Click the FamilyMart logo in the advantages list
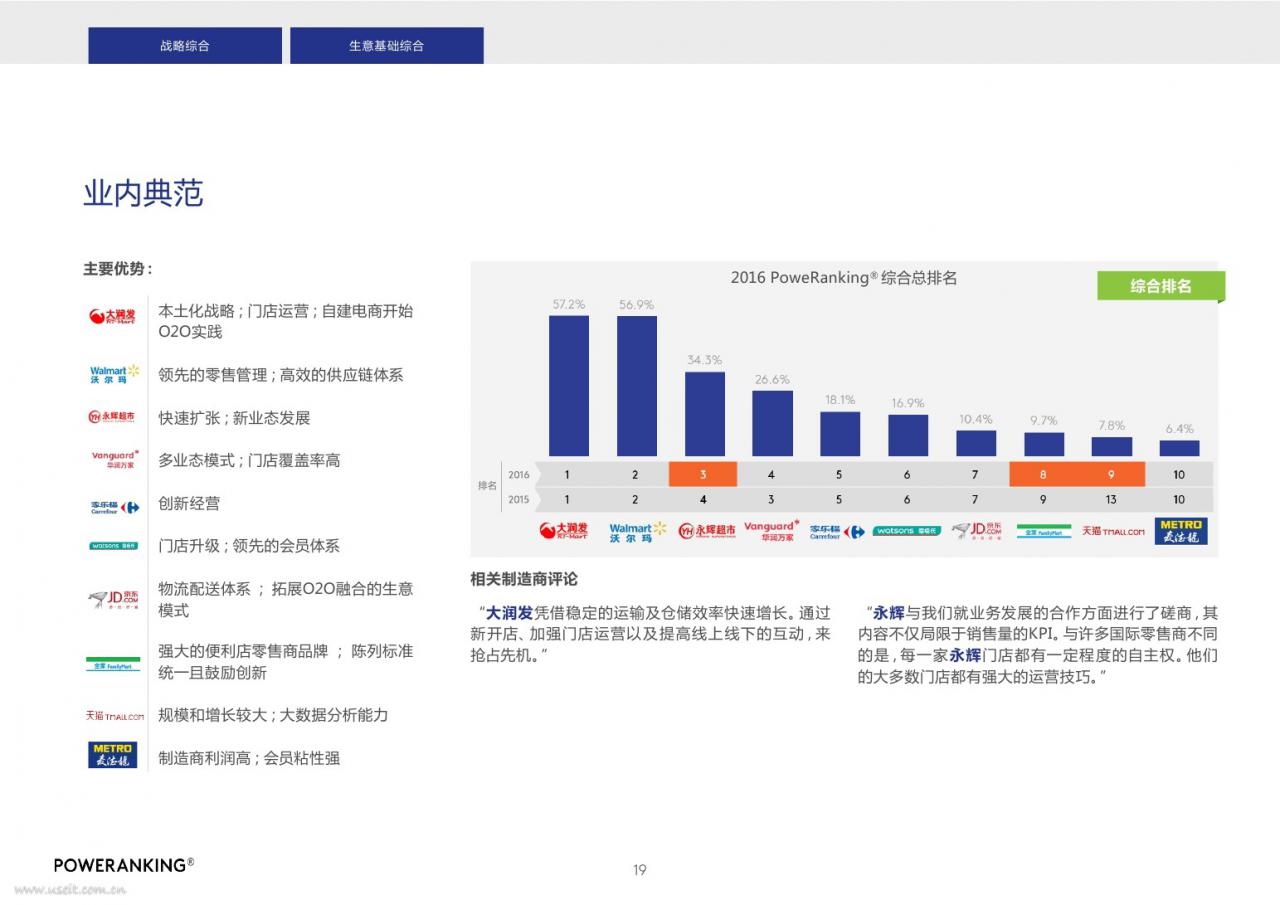The height and width of the screenshot is (905, 1280). (113, 664)
